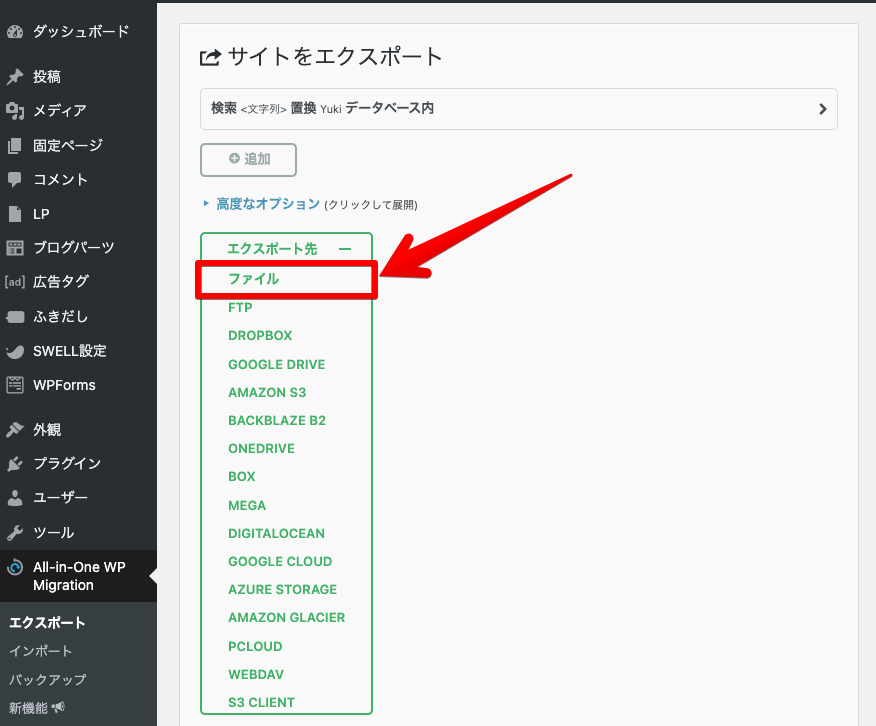Choose DIGITALOCEAN export destination
The image size is (876, 726).
[x=277, y=533]
